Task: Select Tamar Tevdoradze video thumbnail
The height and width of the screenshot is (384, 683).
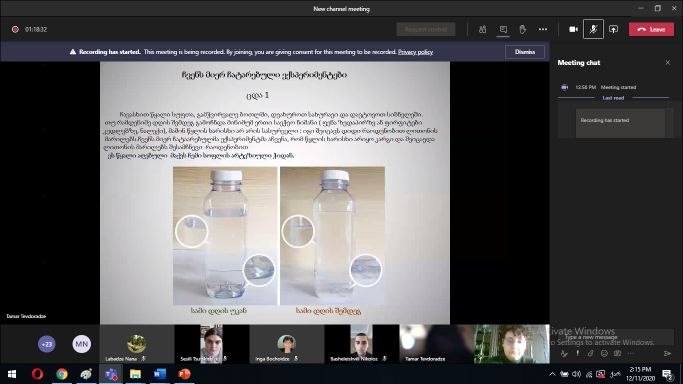Action: (x=437, y=344)
